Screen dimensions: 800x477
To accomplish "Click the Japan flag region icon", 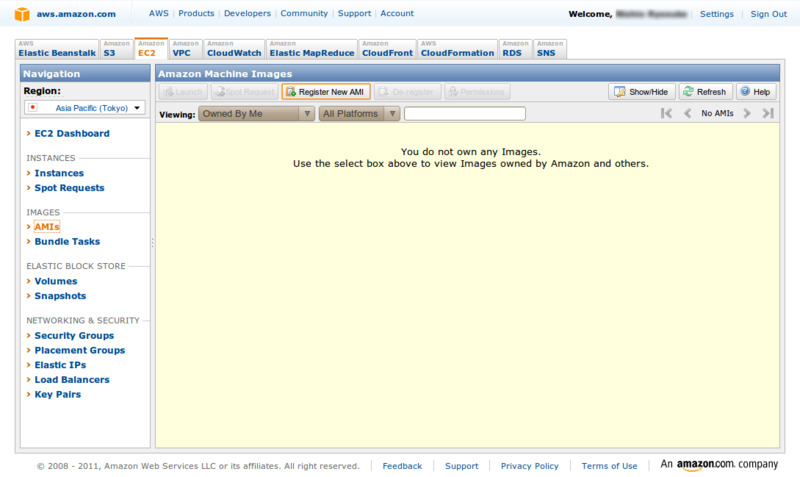I will [x=33, y=108].
